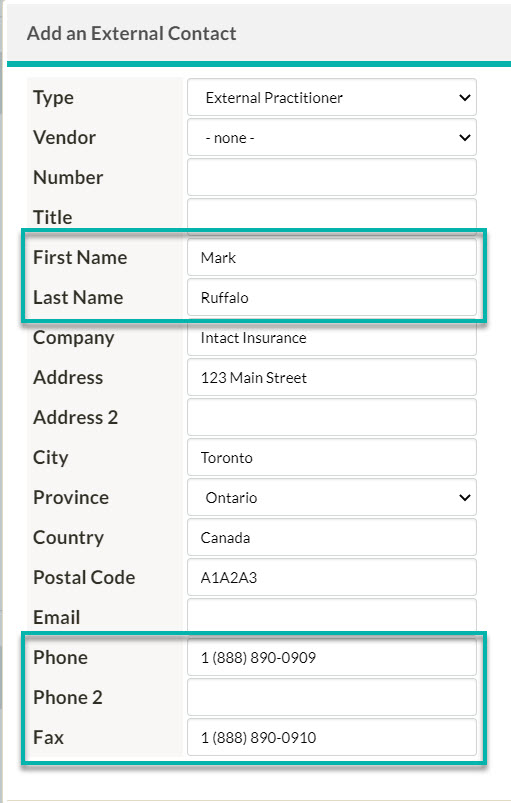Image resolution: width=511 pixels, height=803 pixels.
Task: Click the Company field with Intact Insurance
Action: 332,339
